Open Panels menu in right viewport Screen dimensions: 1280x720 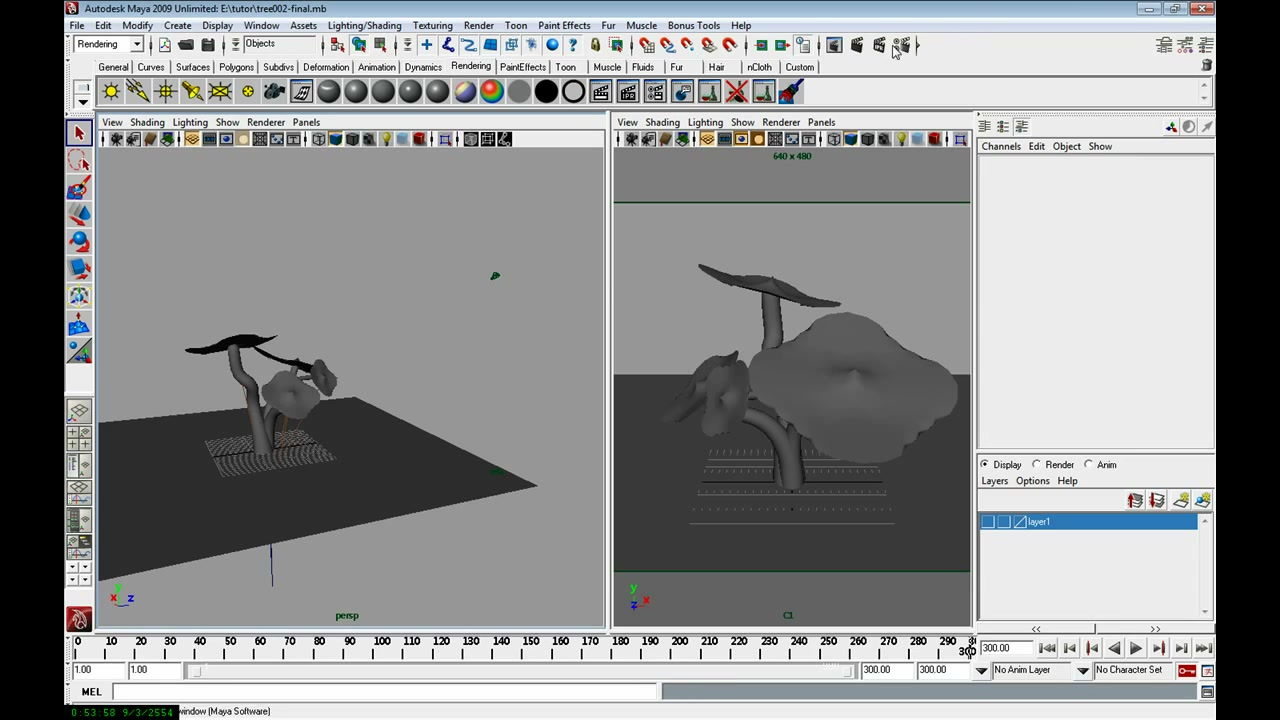[821, 122]
